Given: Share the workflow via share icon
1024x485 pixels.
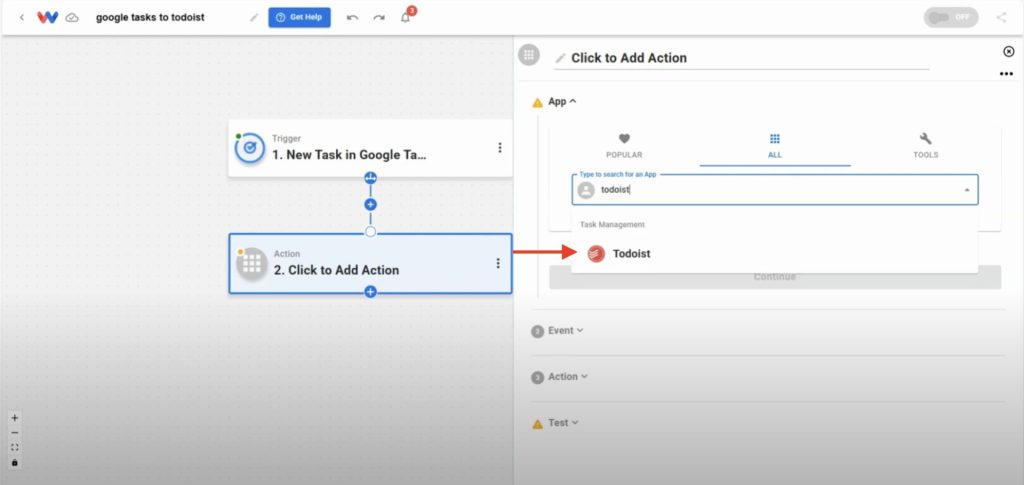Looking at the screenshot, I should pyautogui.click(x=1001, y=18).
